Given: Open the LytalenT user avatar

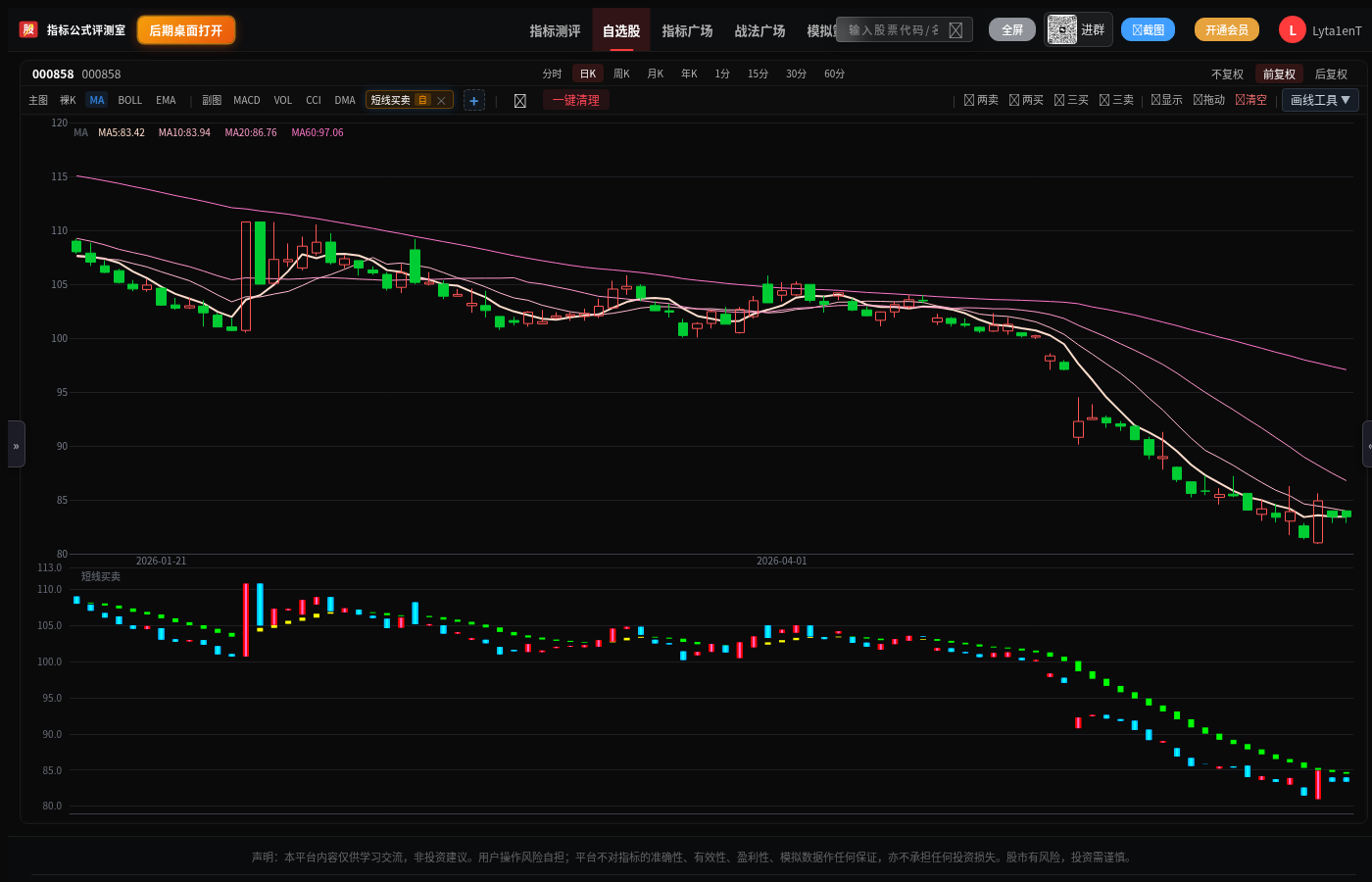Looking at the screenshot, I should coord(1292,30).
